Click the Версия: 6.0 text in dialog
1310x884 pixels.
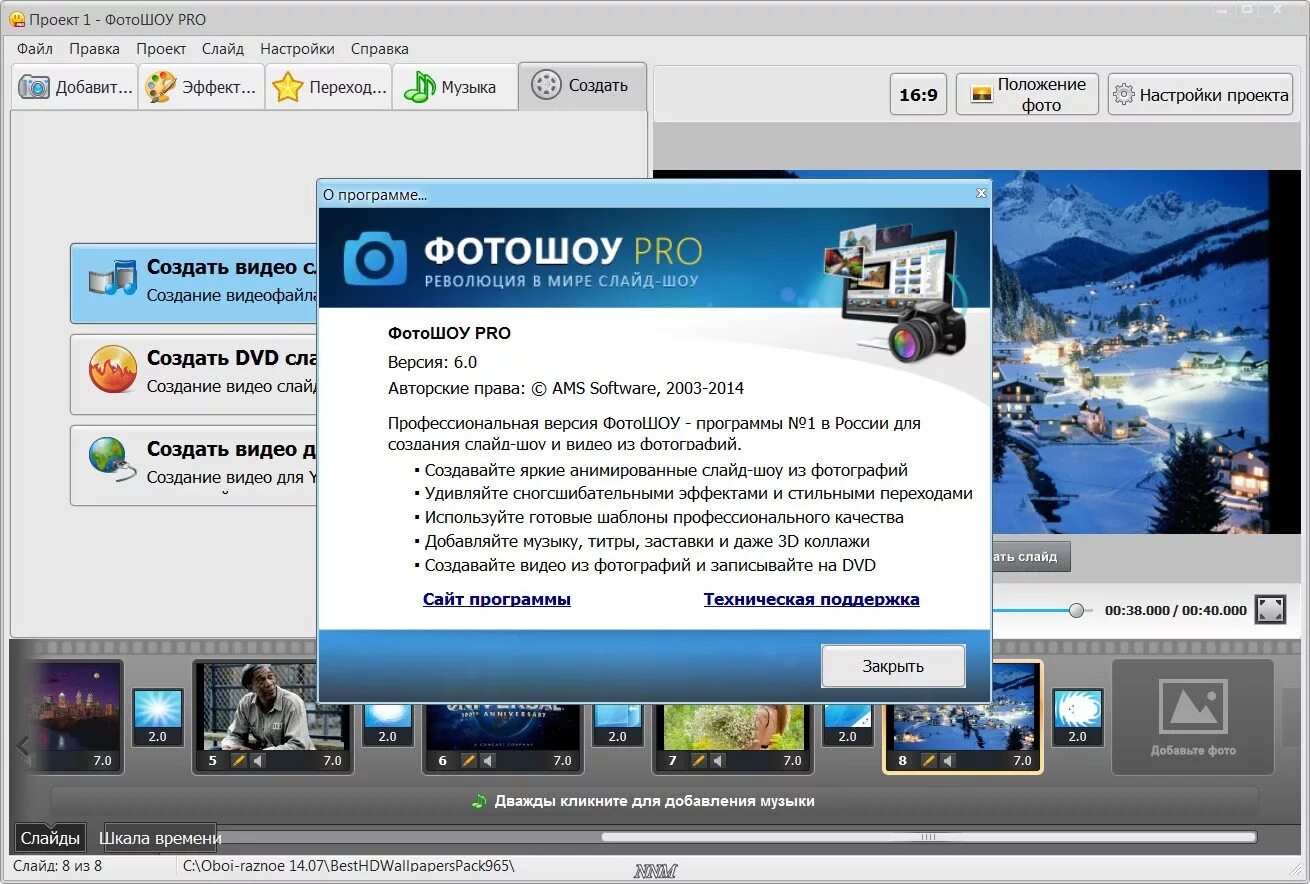click(432, 362)
